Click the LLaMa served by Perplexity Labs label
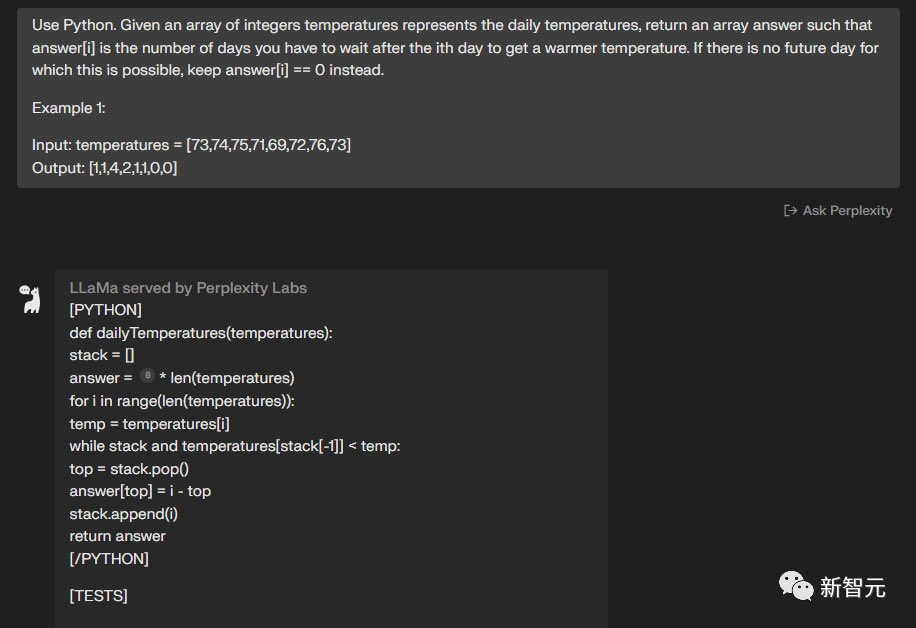This screenshot has height=628, width=916. point(188,288)
